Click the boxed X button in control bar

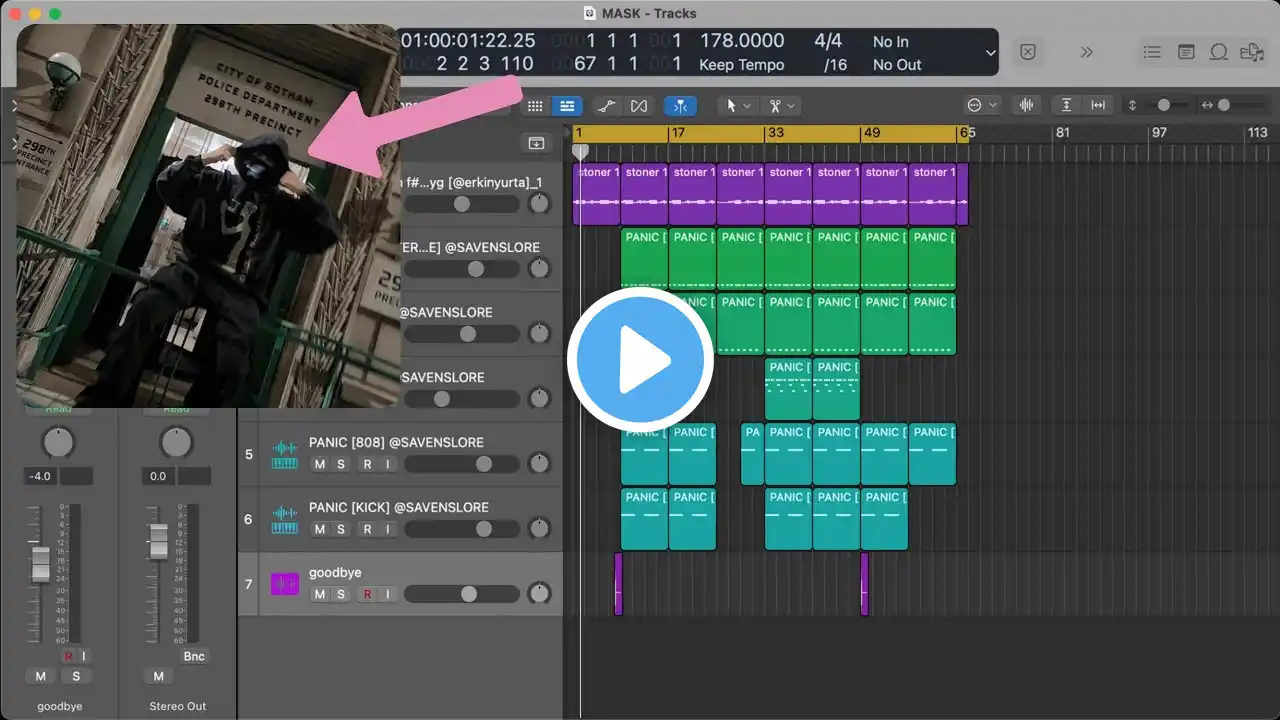click(x=1028, y=52)
